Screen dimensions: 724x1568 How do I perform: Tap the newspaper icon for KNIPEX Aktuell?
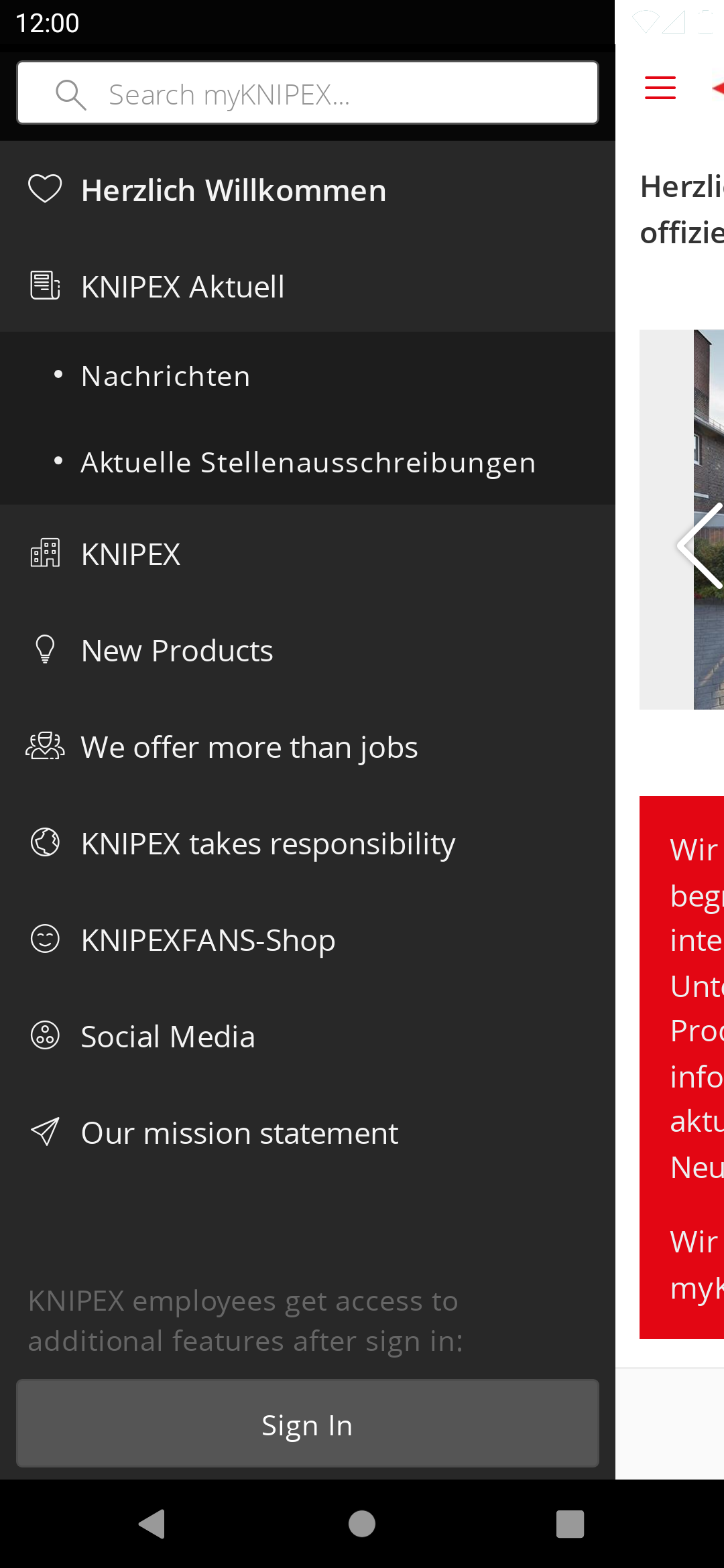coord(45,286)
